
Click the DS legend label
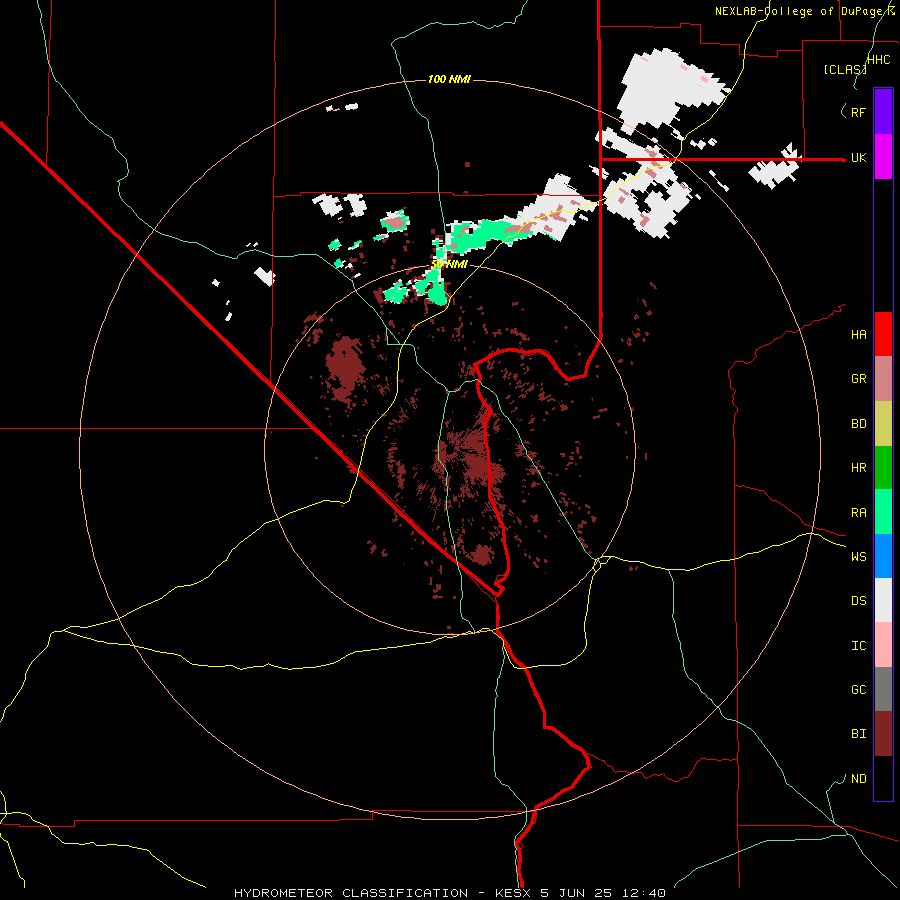pyautogui.click(x=858, y=601)
